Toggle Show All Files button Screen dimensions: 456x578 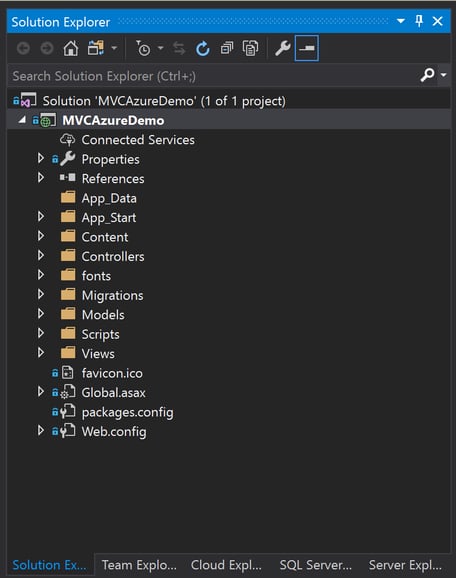(250, 48)
